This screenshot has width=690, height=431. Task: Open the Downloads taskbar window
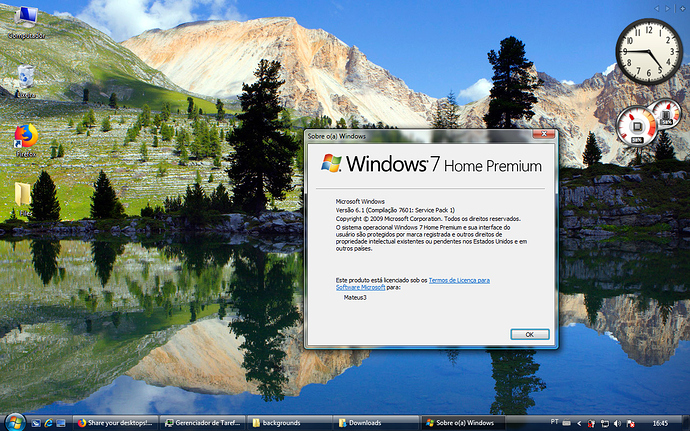[x=377, y=423]
